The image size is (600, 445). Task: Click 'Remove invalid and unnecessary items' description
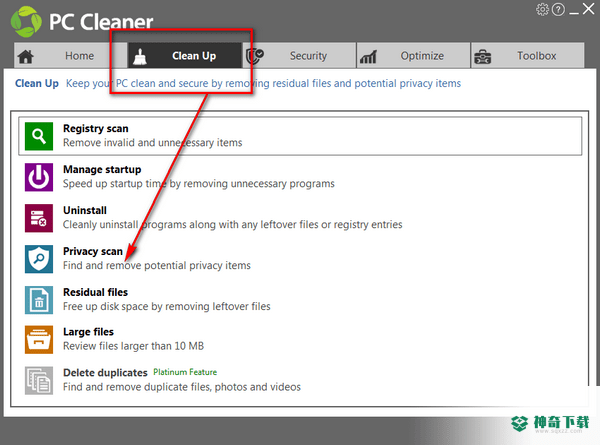[x=152, y=143]
